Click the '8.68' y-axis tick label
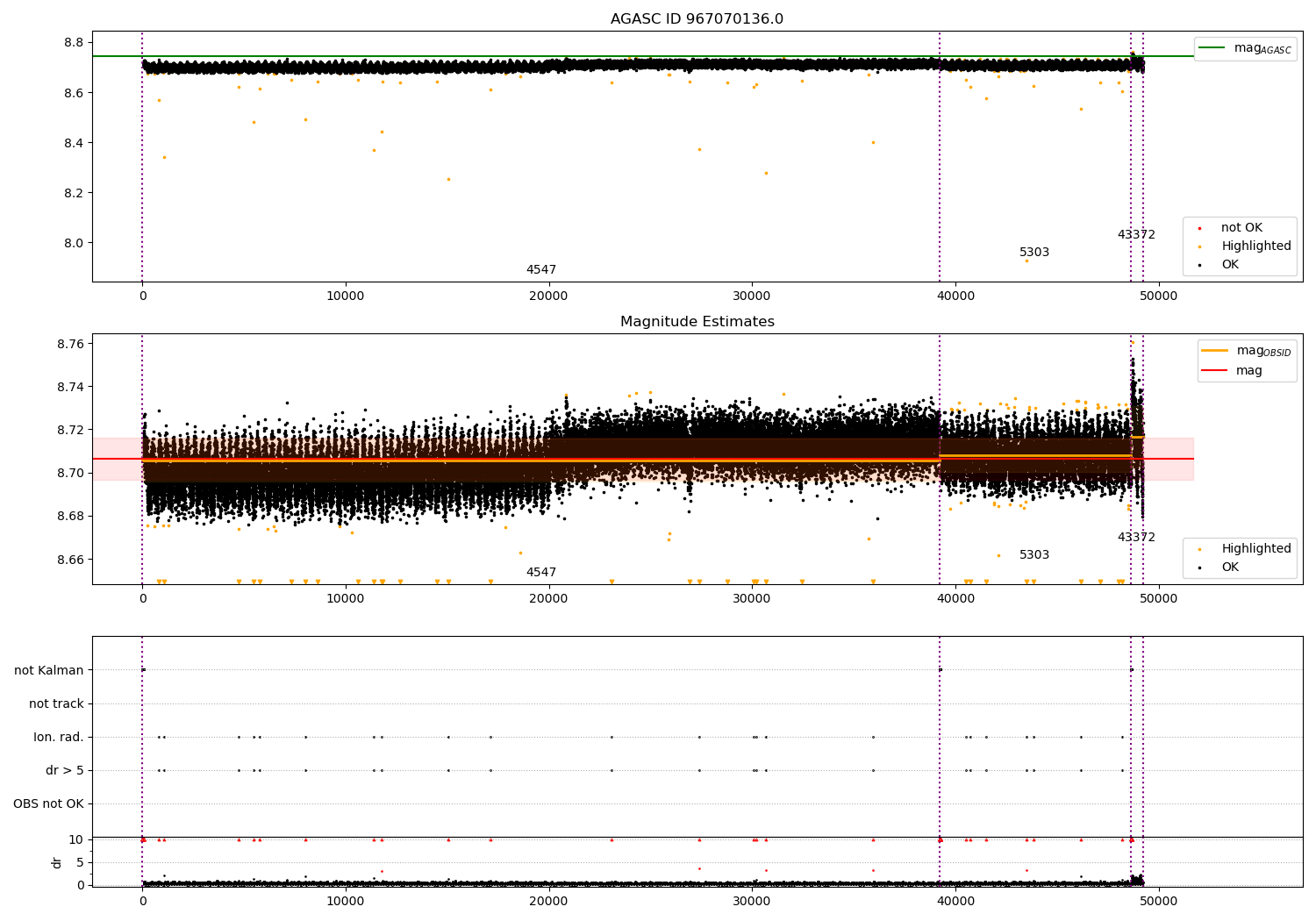 point(70,516)
